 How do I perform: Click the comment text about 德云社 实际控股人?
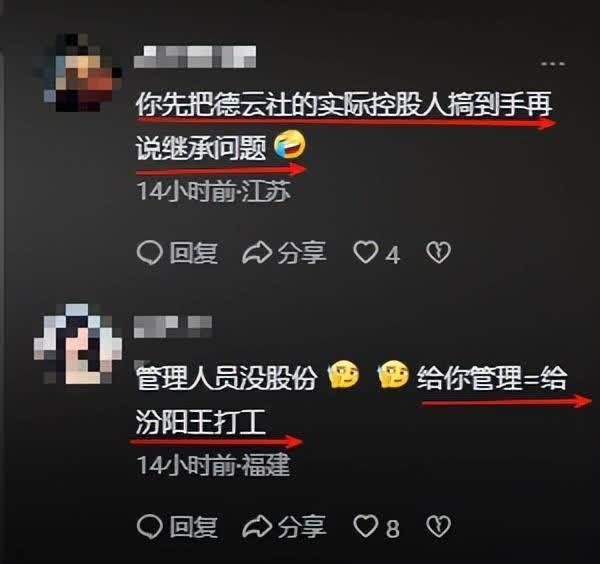coord(344,126)
